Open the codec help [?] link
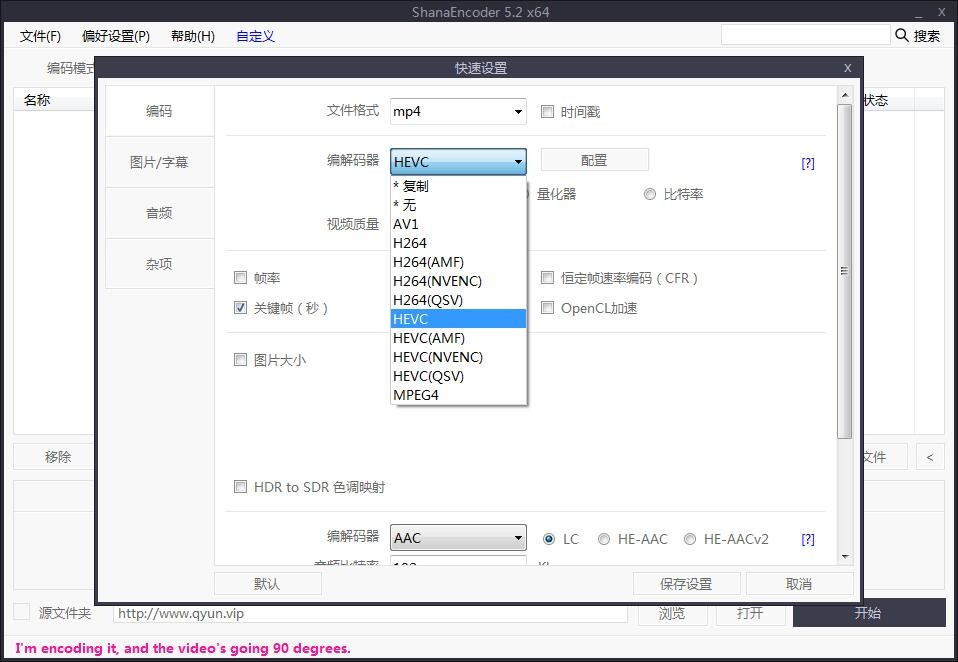This screenshot has width=958, height=662. coord(808,163)
